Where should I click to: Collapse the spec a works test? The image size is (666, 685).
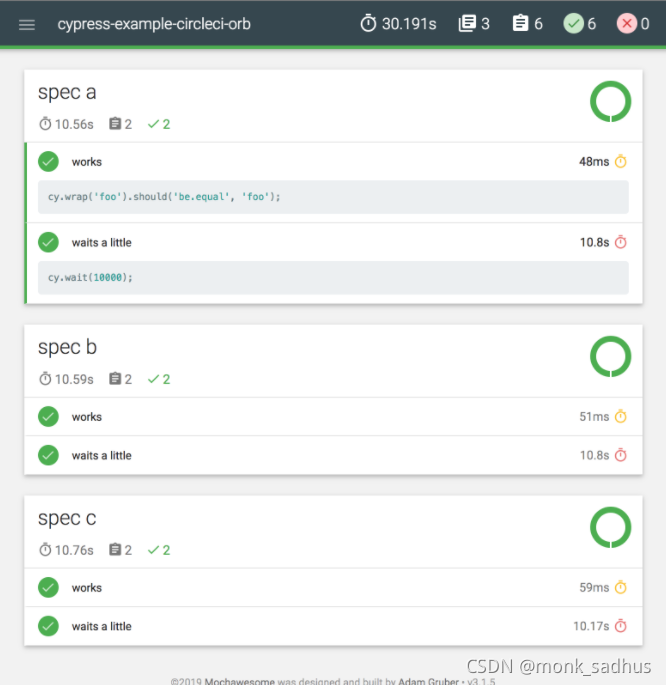[x=334, y=162]
